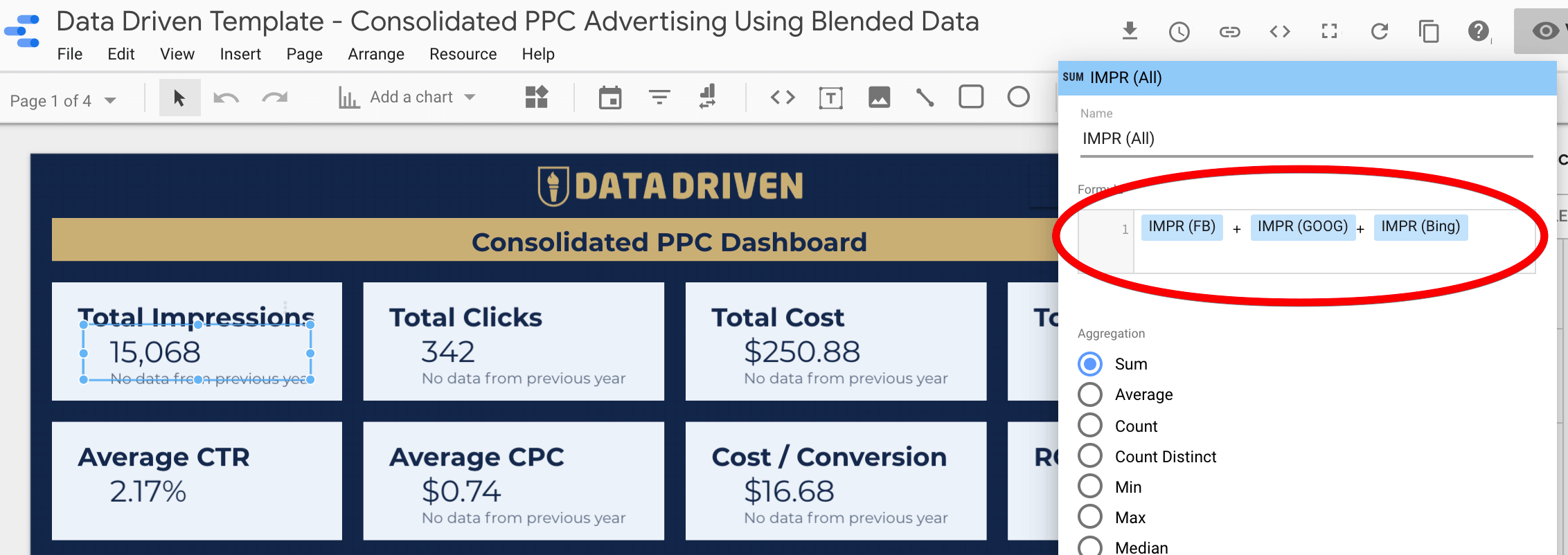Insert URL embed from toolbar
1568x555 pixels.
[783, 98]
